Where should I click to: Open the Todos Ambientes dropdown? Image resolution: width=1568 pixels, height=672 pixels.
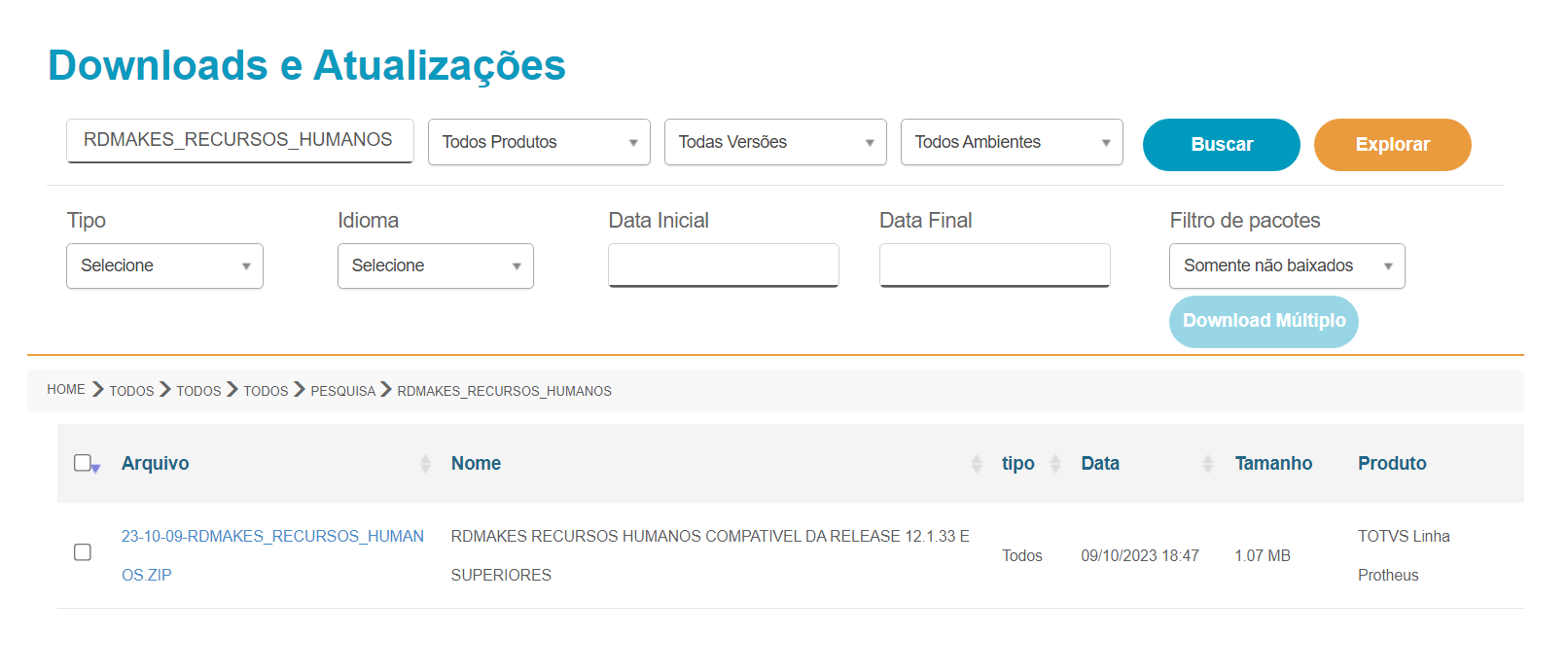point(1012,142)
